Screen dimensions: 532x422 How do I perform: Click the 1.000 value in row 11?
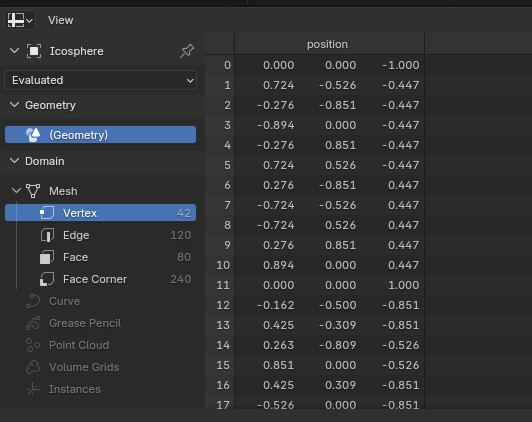point(404,285)
